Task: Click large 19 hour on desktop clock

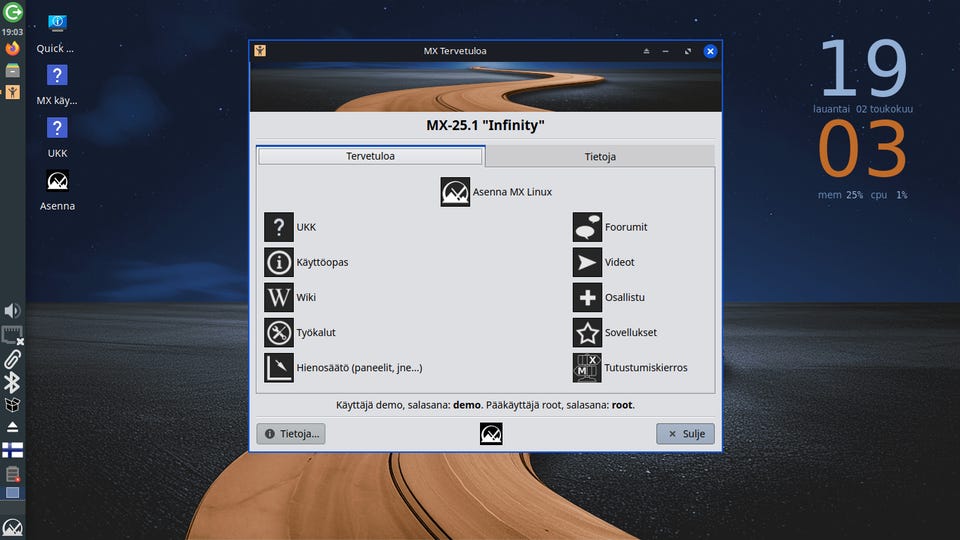Action: pyautogui.click(x=863, y=69)
